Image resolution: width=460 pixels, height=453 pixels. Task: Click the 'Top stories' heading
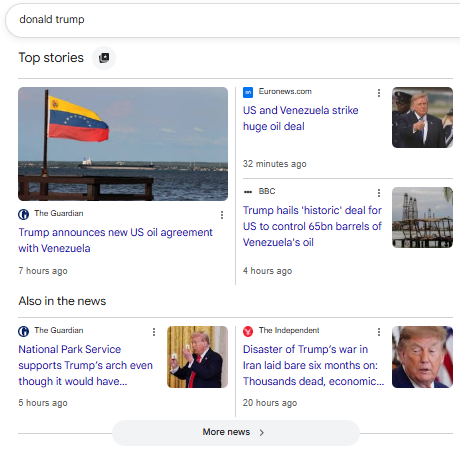pyautogui.click(x=51, y=58)
